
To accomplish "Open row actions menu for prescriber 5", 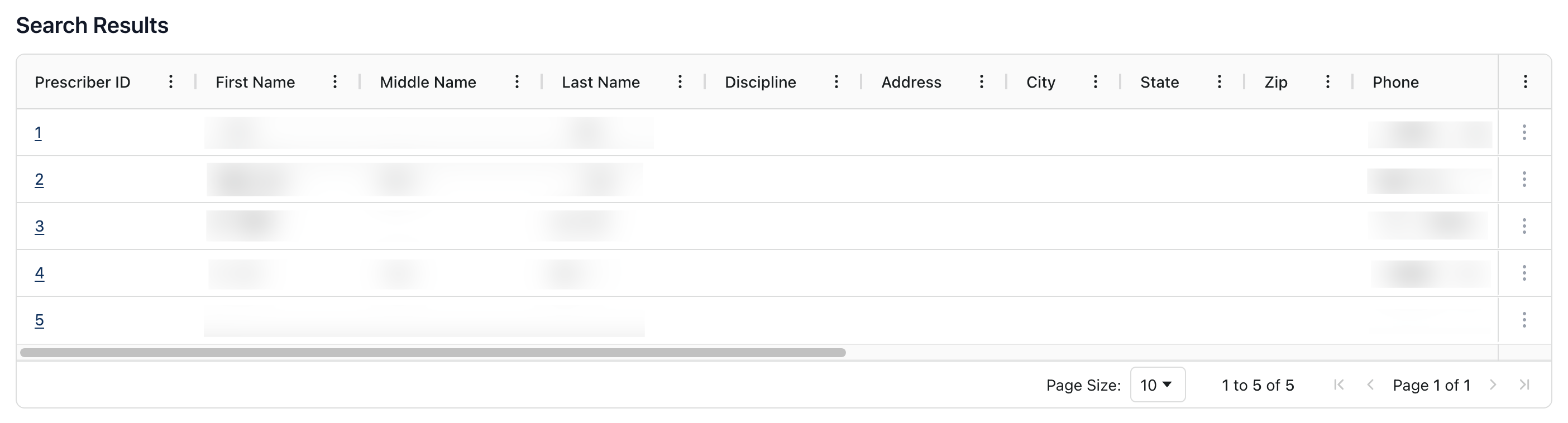I will (x=1524, y=320).
